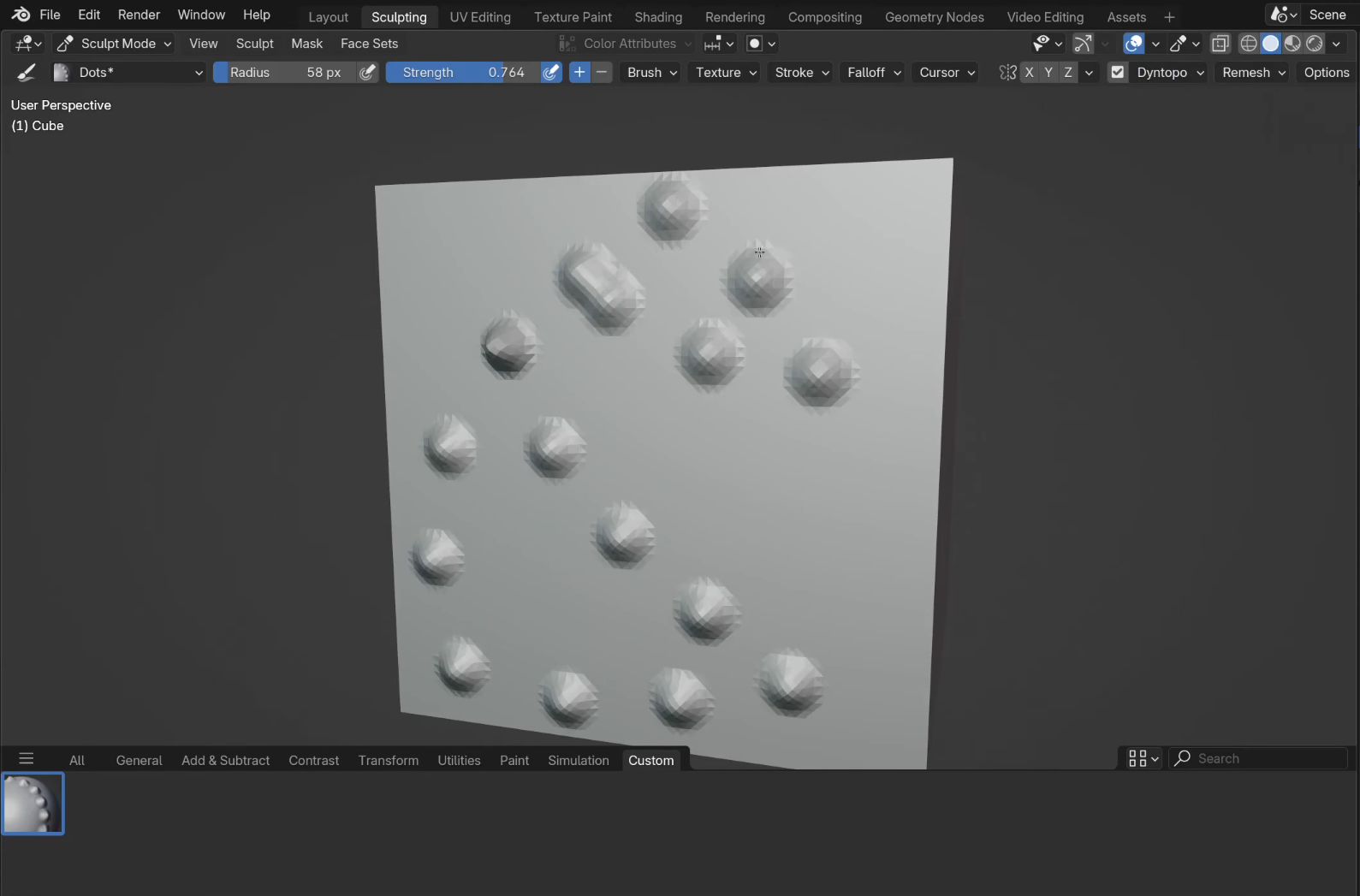Expand the Falloff dropdown

coord(874,73)
